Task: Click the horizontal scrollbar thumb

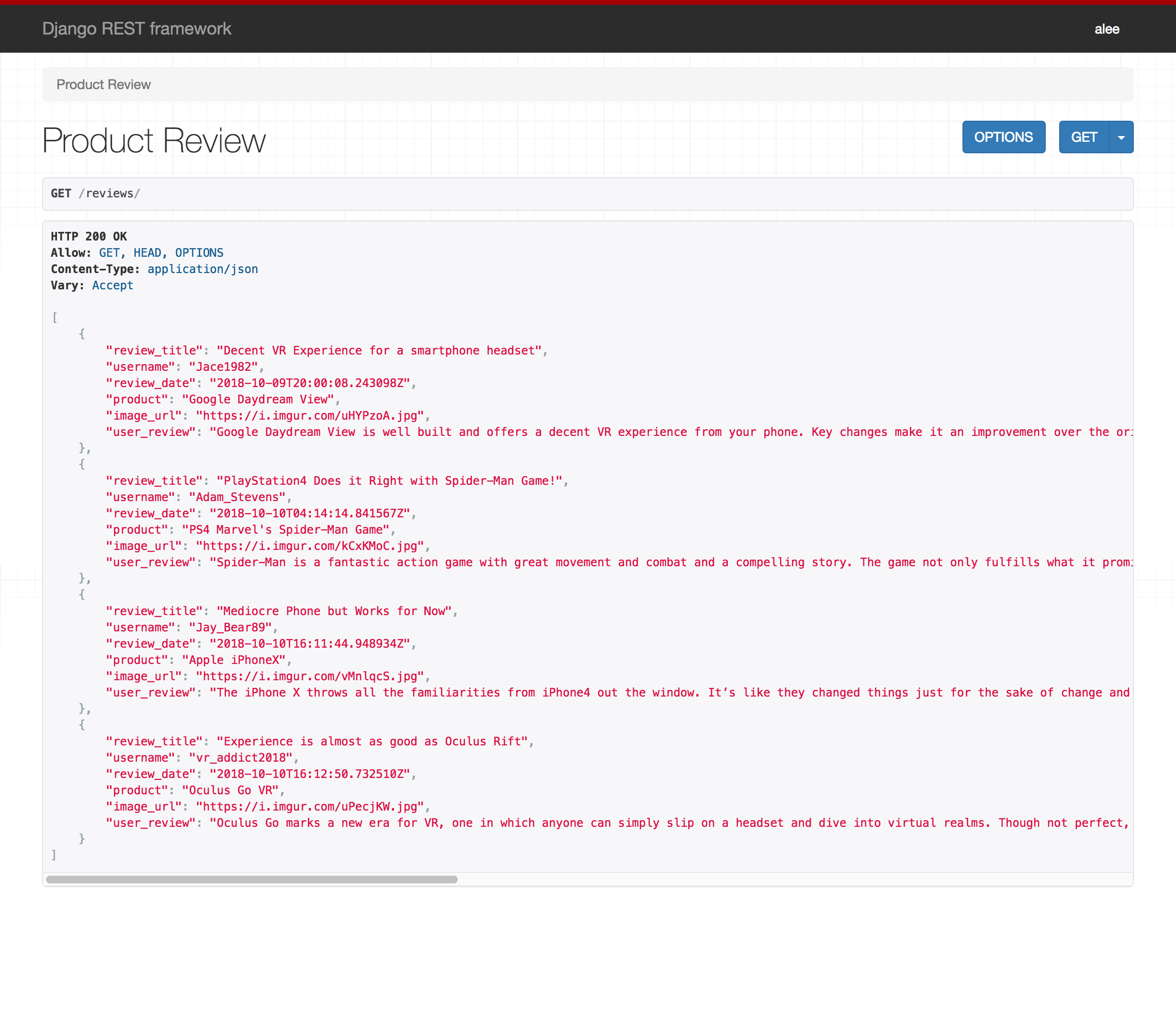Action: pyautogui.click(x=251, y=879)
